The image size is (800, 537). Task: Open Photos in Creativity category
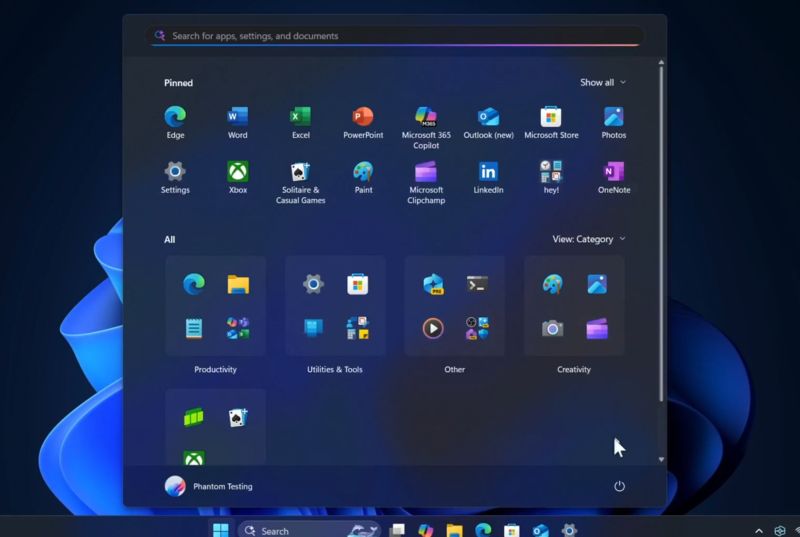(597, 284)
